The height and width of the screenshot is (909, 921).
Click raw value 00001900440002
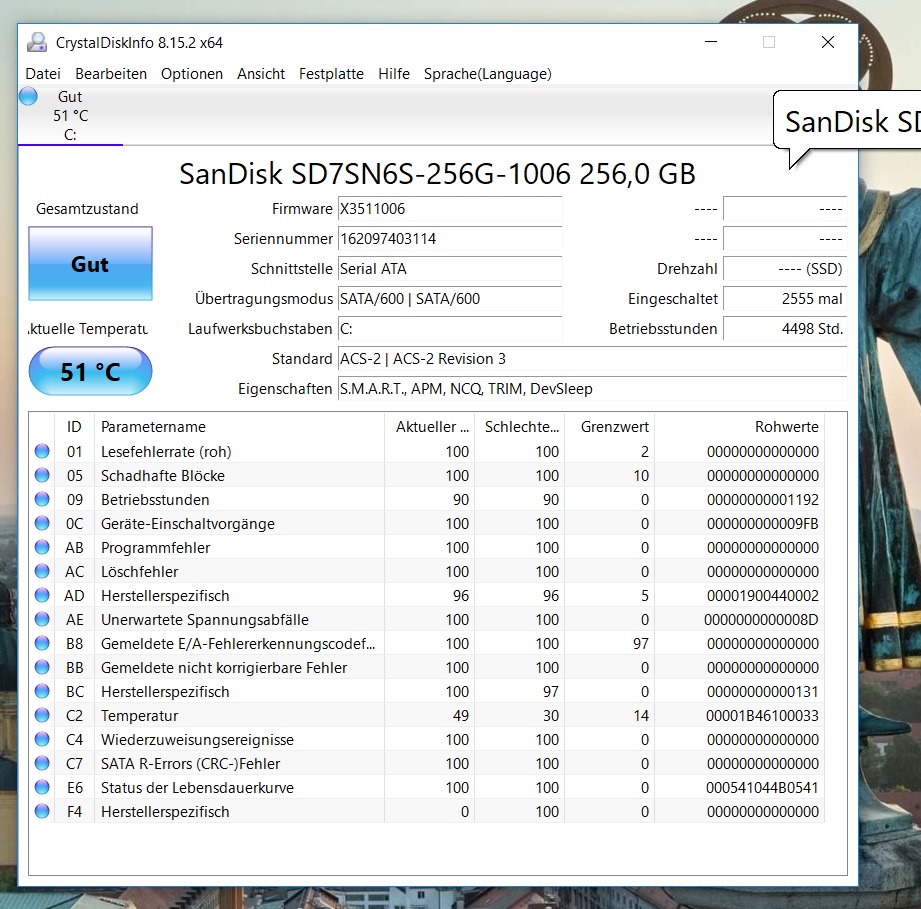(762, 595)
